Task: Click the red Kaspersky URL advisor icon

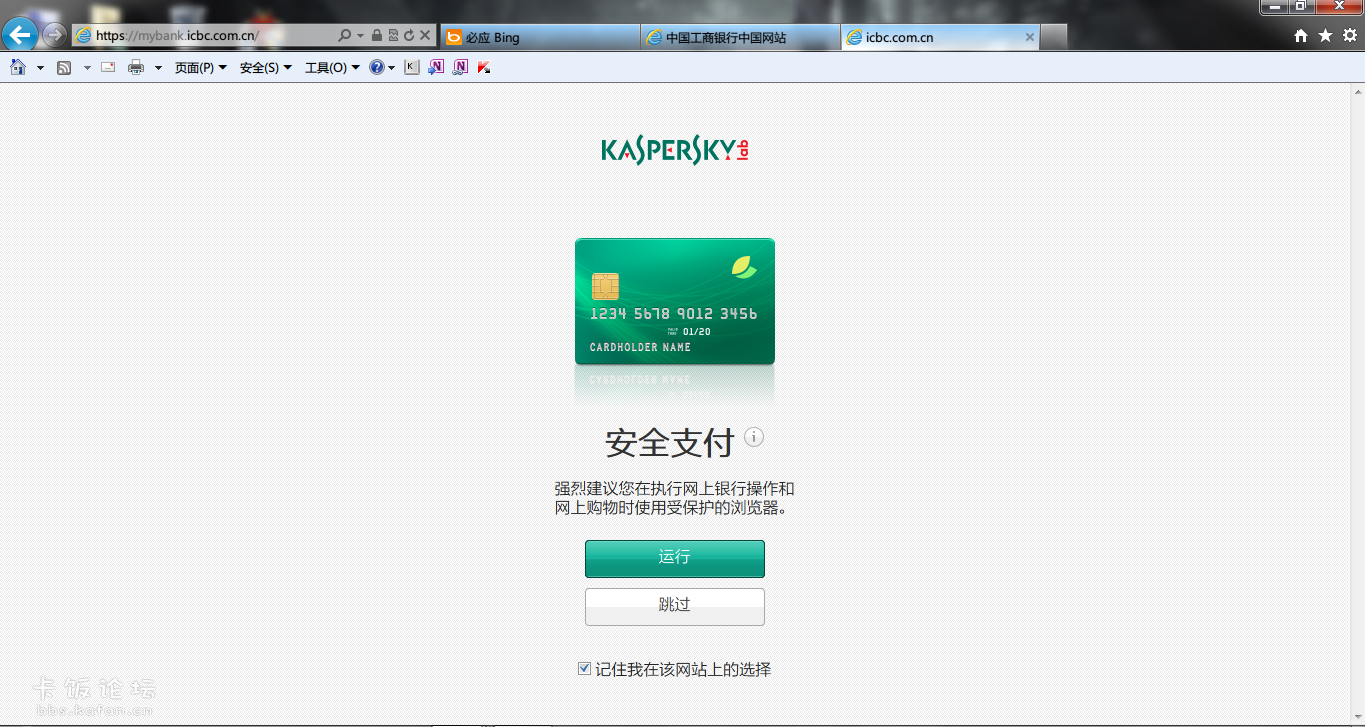Action: 484,67
